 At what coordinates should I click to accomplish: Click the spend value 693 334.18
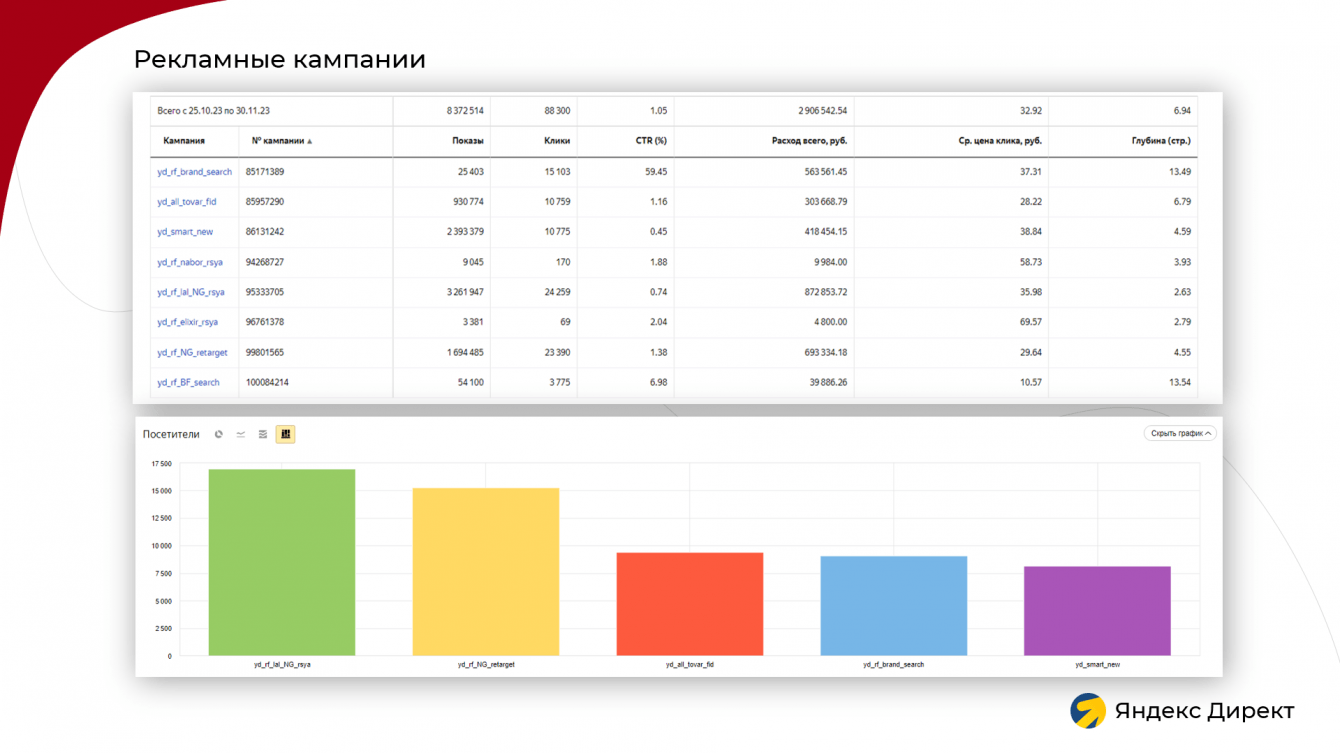(826, 352)
